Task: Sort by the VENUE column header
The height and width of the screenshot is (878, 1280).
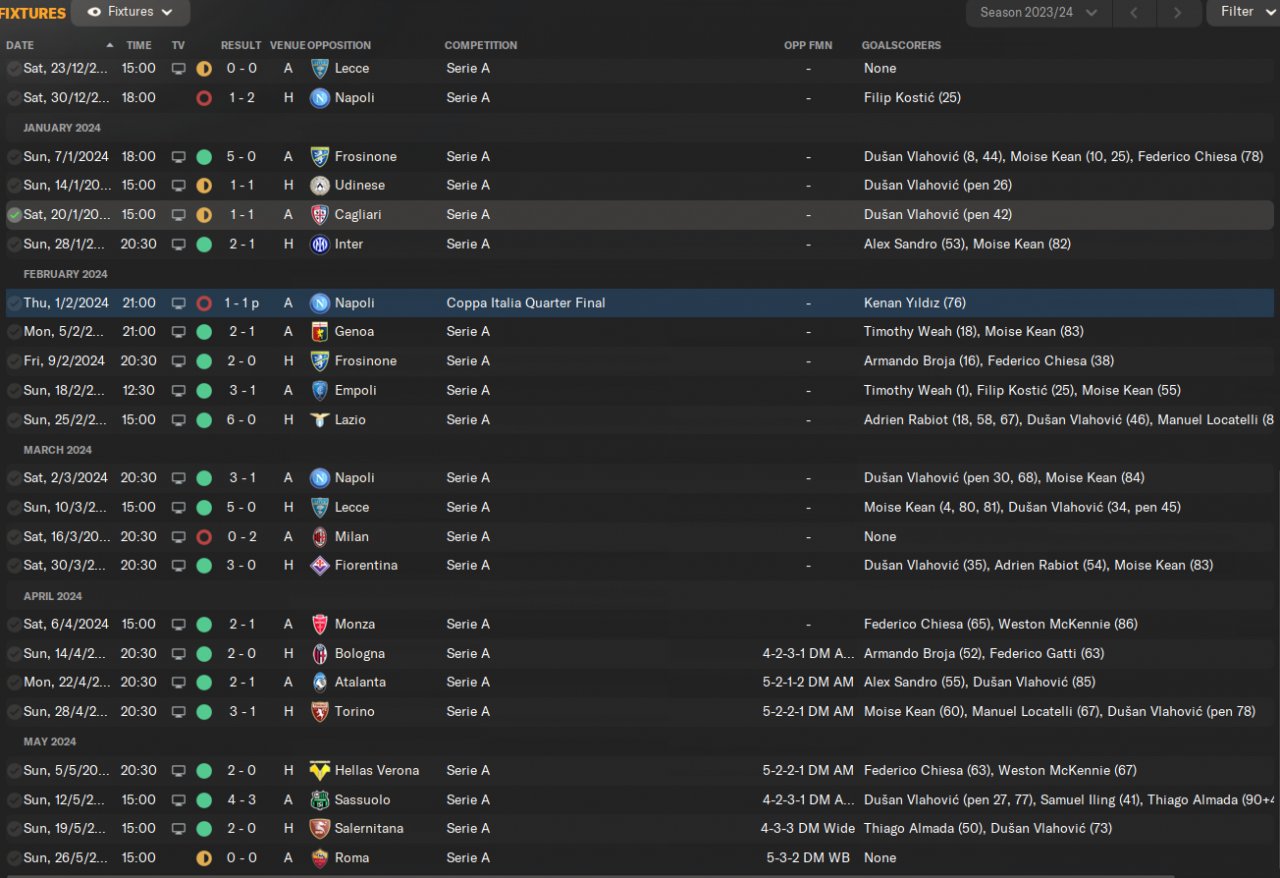Action: (287, 45)
